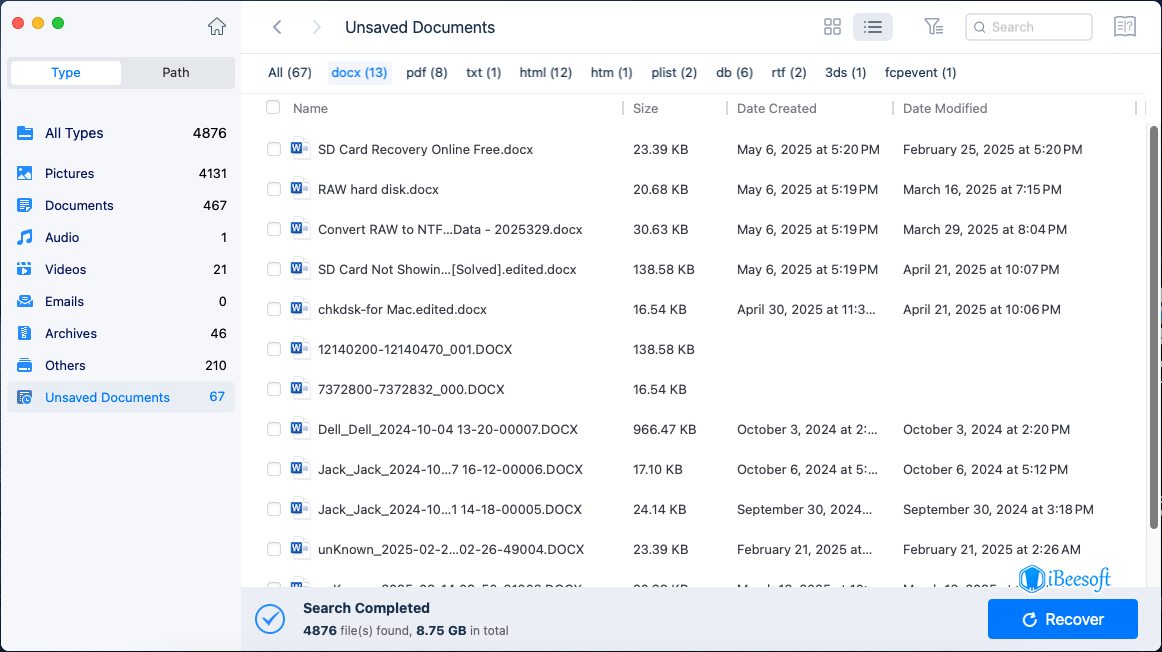Click the 30.63 KB size cell
Screen dimensions: 1162x652
tap(660, 229)
